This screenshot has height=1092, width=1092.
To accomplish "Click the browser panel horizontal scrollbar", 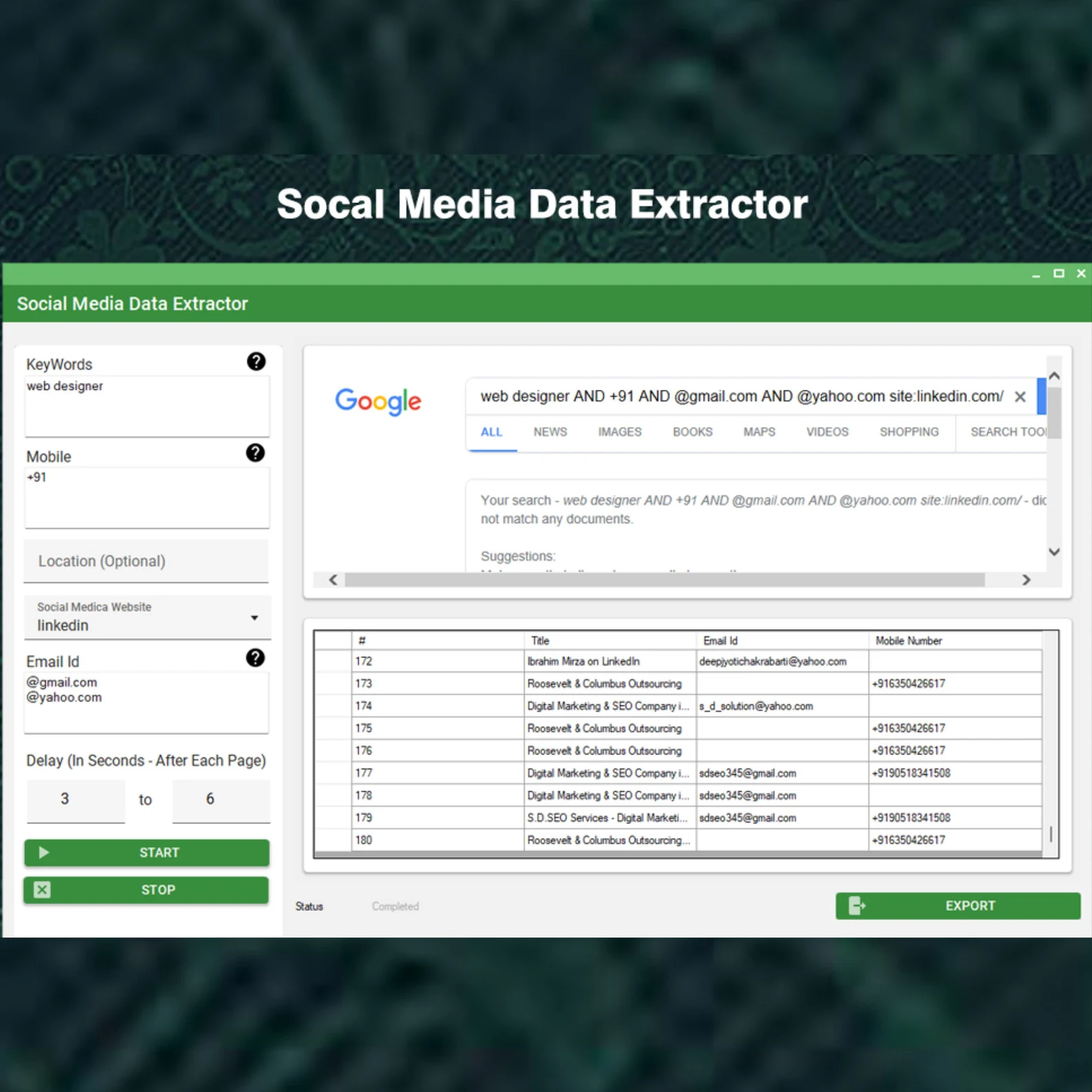I will coord(664,580).
